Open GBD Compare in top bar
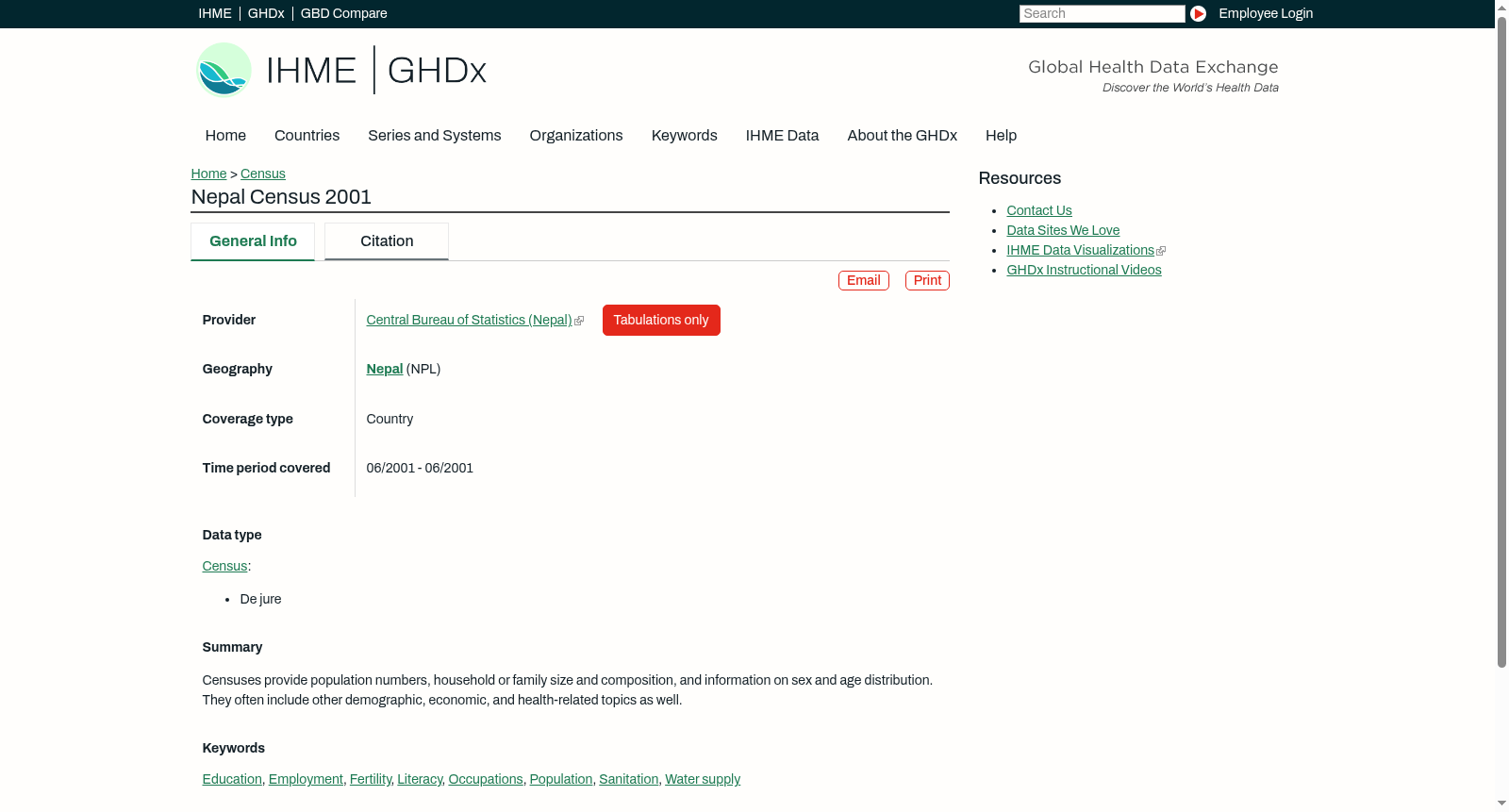Image resolution: width=1509 pixels, height=812 pixels. point(343,13)
